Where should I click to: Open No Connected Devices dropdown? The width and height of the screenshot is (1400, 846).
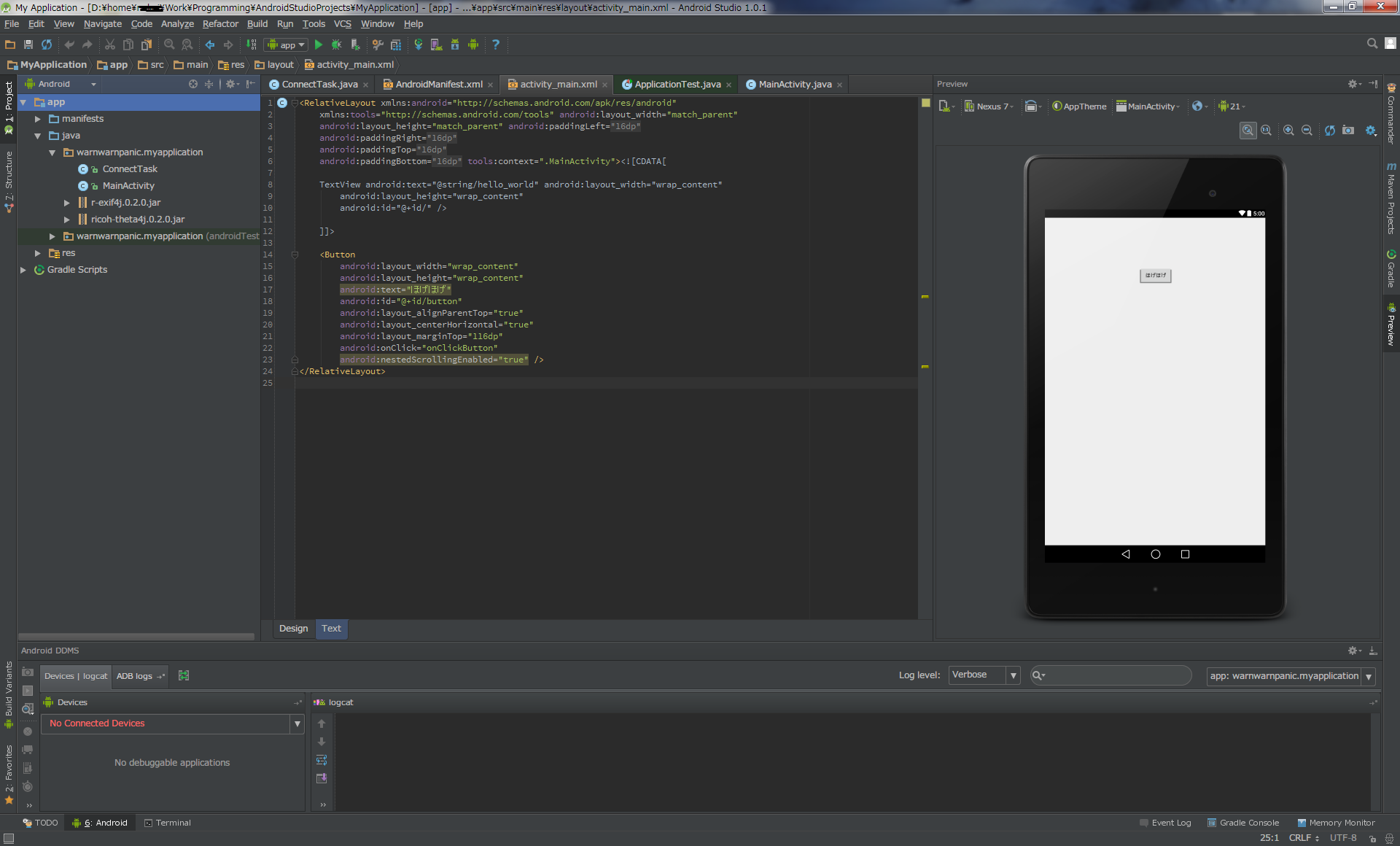tap(172, 723)
